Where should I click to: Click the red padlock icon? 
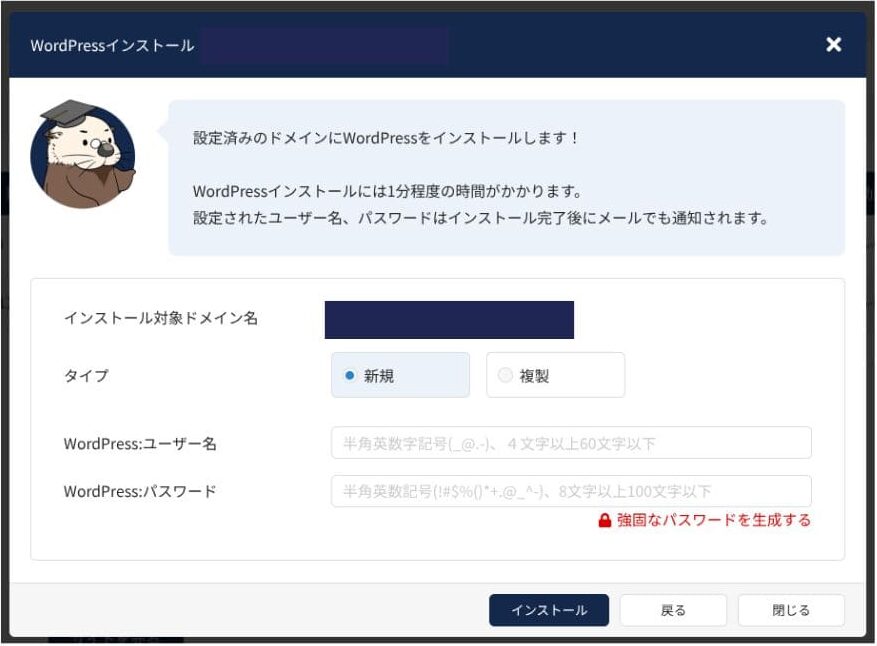click(604, 521)
